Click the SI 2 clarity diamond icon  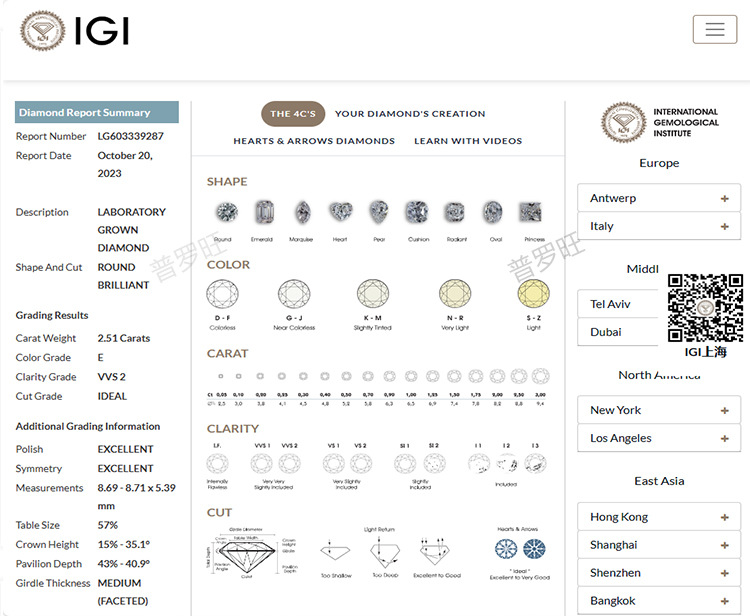pyautogui.click(x=434, y=463)
